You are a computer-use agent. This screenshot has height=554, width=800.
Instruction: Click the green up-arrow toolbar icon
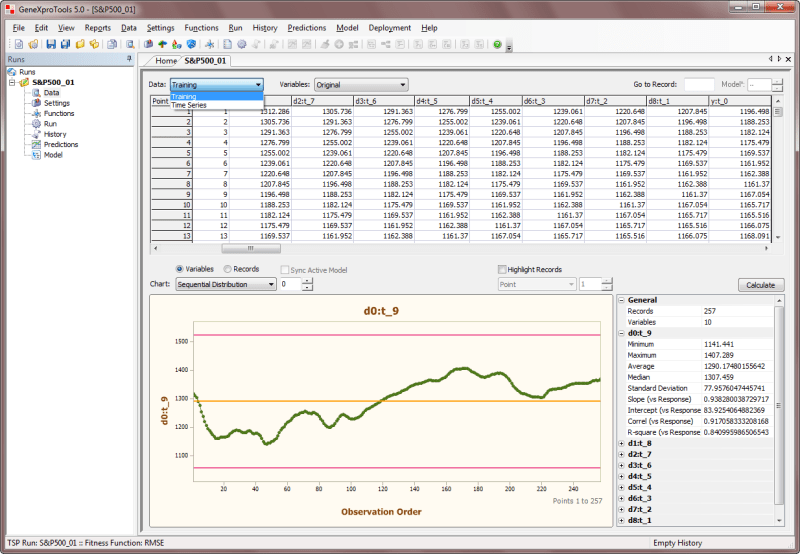click(163, 44)
